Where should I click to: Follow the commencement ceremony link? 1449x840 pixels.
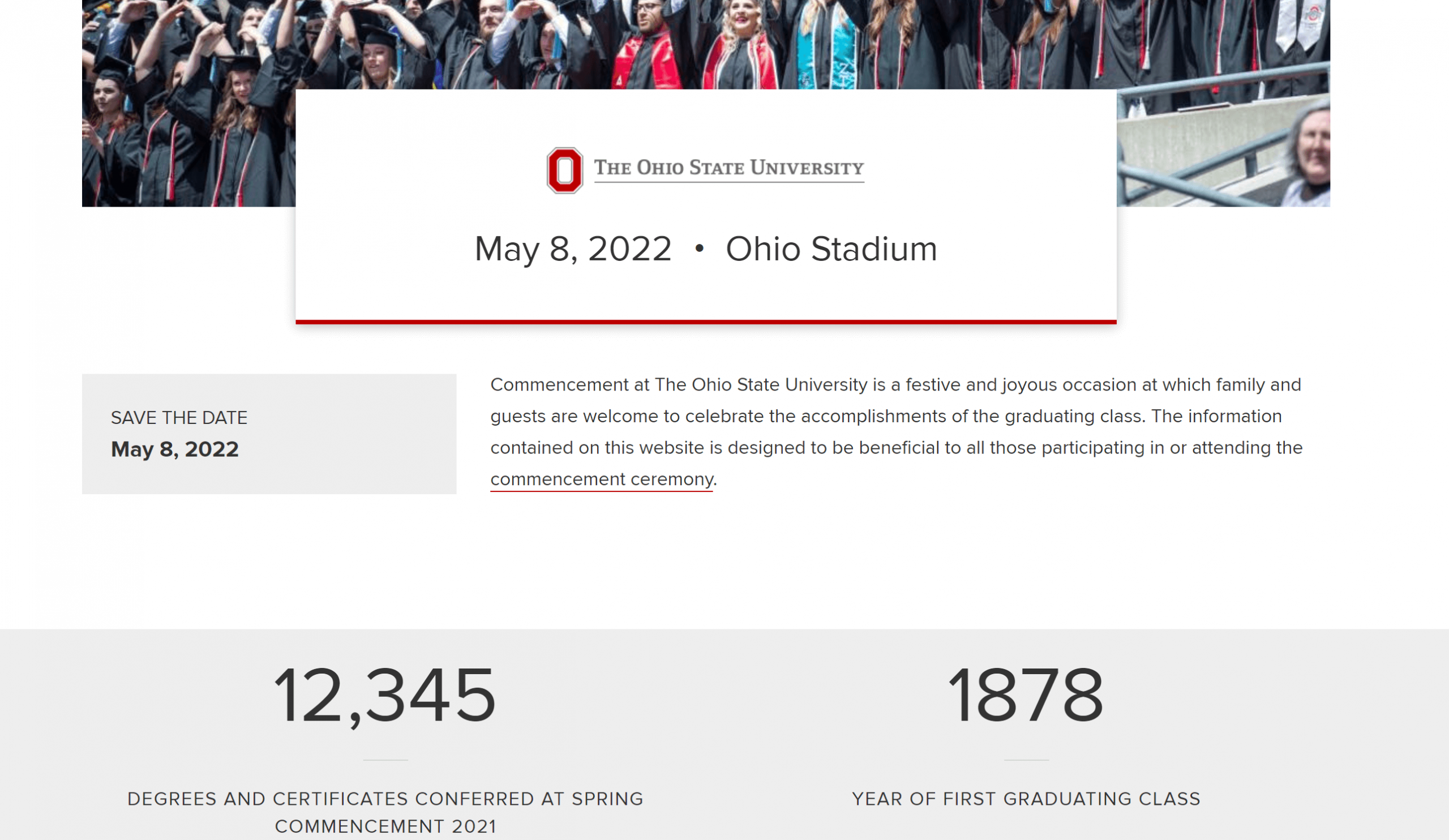[601, 479]
